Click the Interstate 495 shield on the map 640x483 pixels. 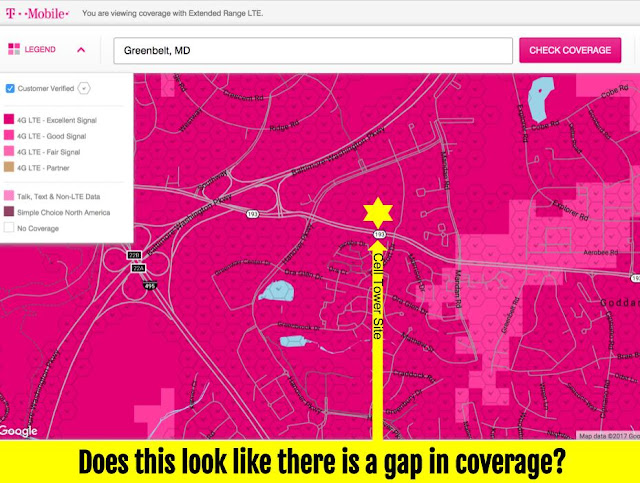[x=150, y=285]
